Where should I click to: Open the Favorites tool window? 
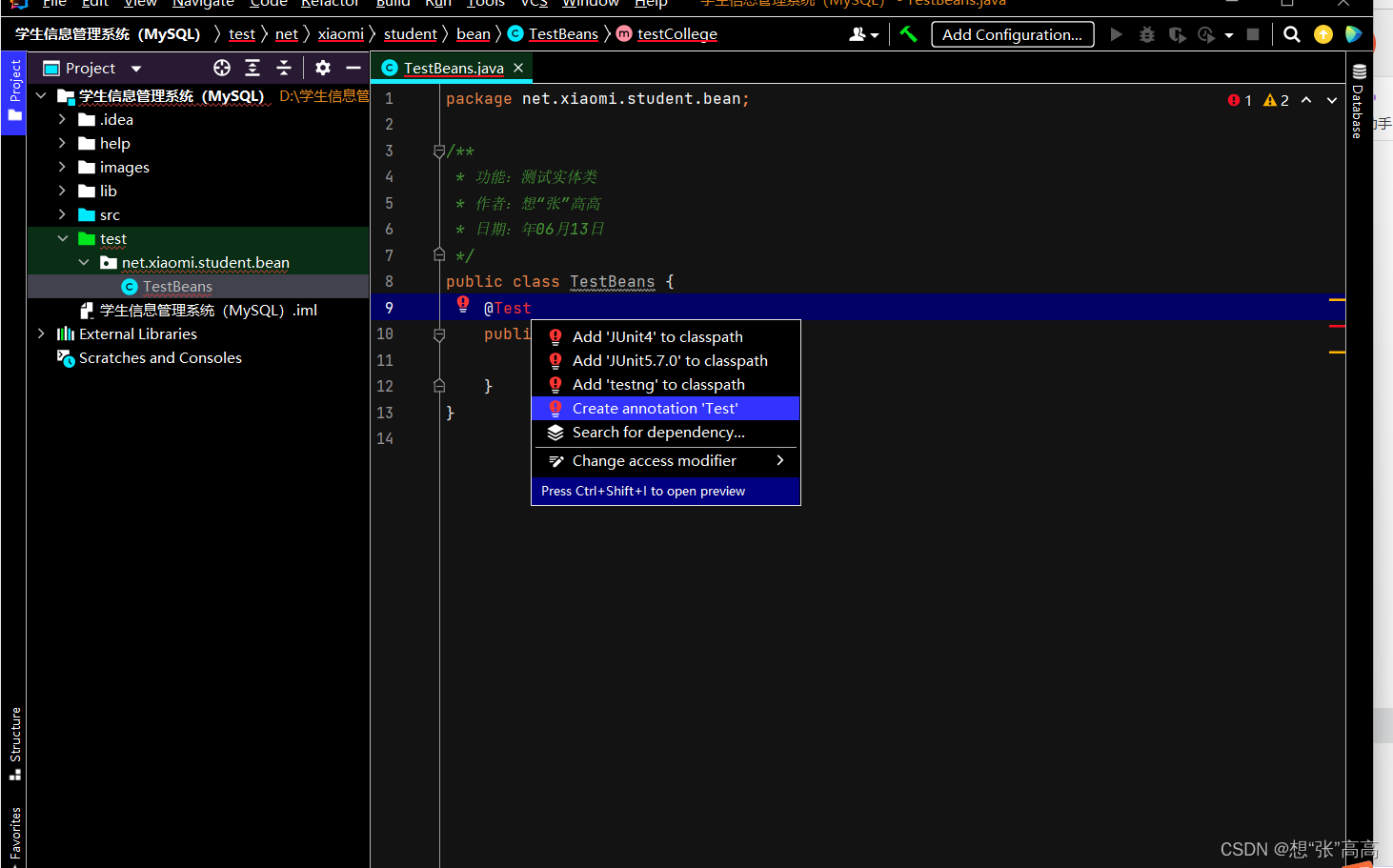[x=15, y=834]
